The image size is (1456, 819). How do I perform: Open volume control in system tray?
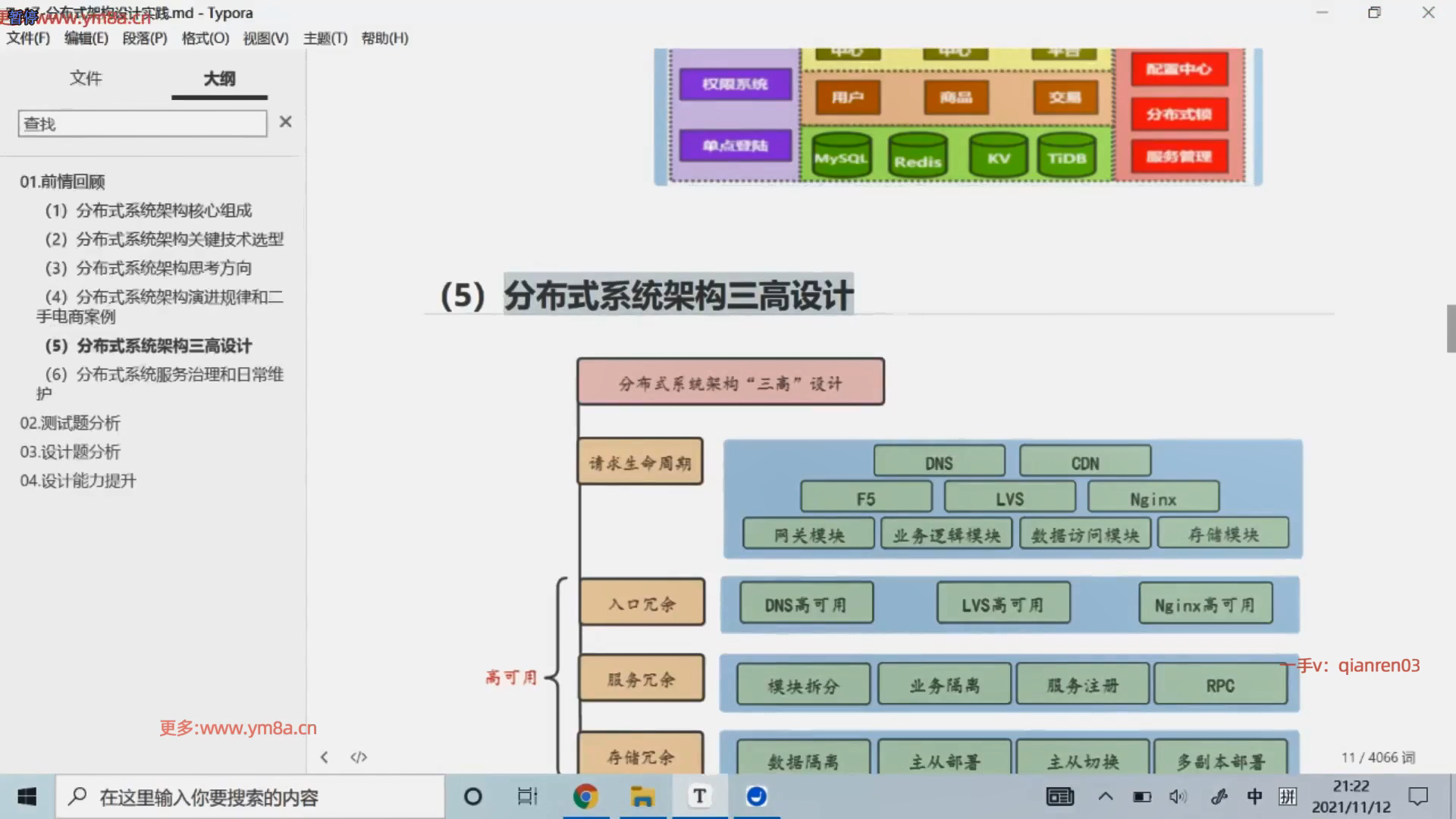(x=1178, y=796)
